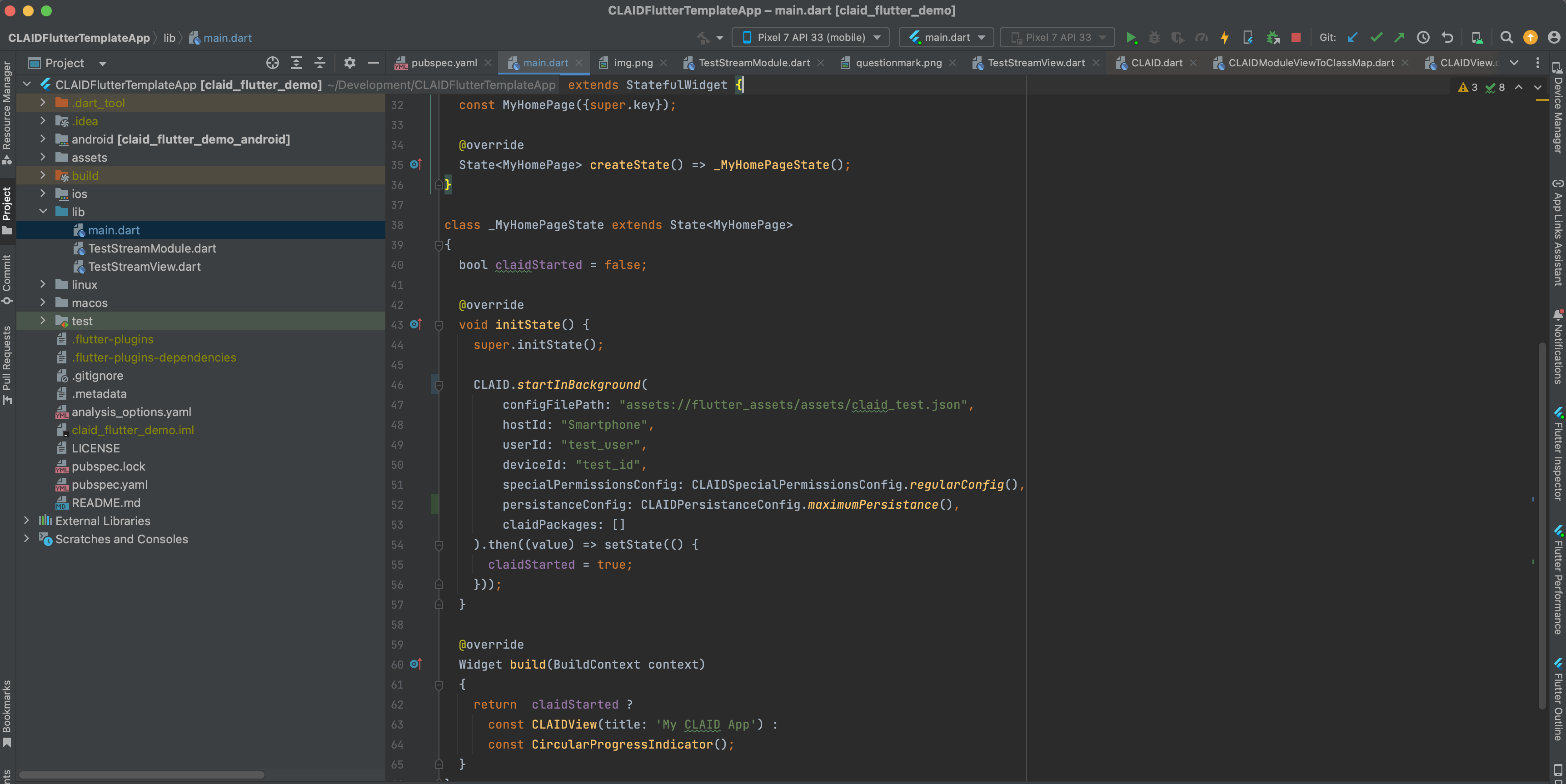
Task: Switch to img.png editor tab
Action: pyautogui.click(x=633, y=63)
